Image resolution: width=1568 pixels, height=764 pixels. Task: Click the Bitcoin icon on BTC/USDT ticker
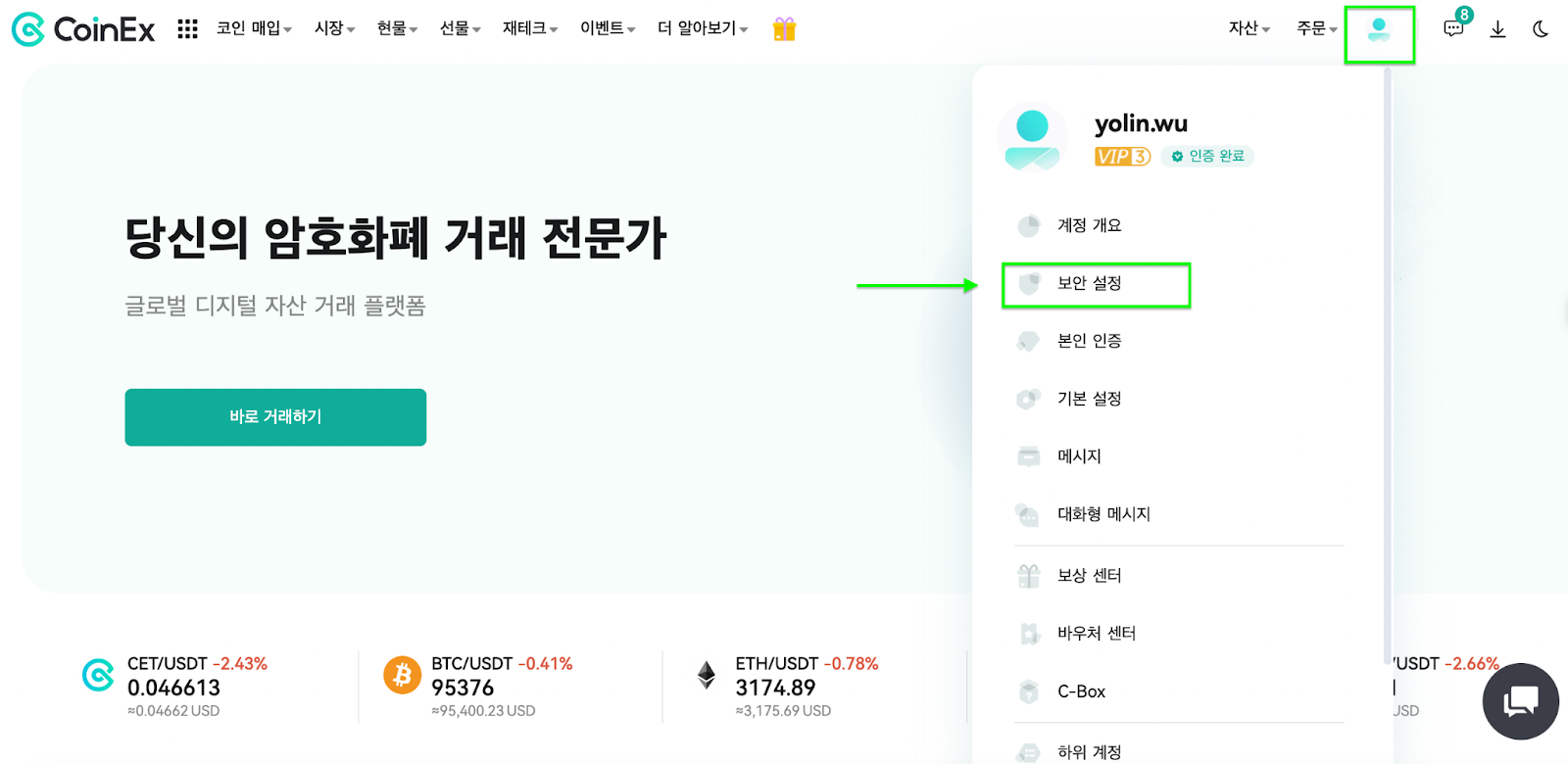coord(402,675)
